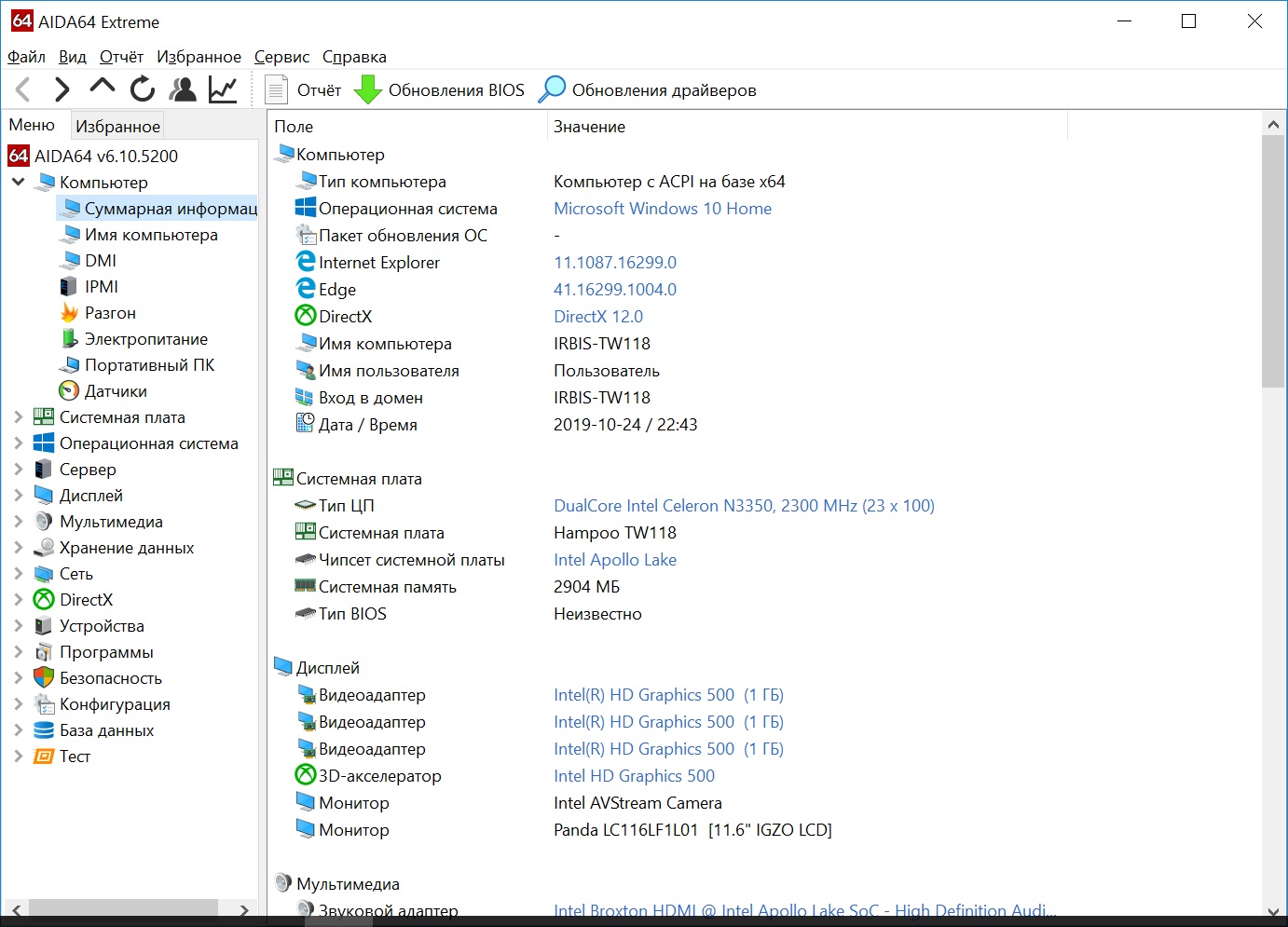Click the Программы tree icon

(44, 652)
